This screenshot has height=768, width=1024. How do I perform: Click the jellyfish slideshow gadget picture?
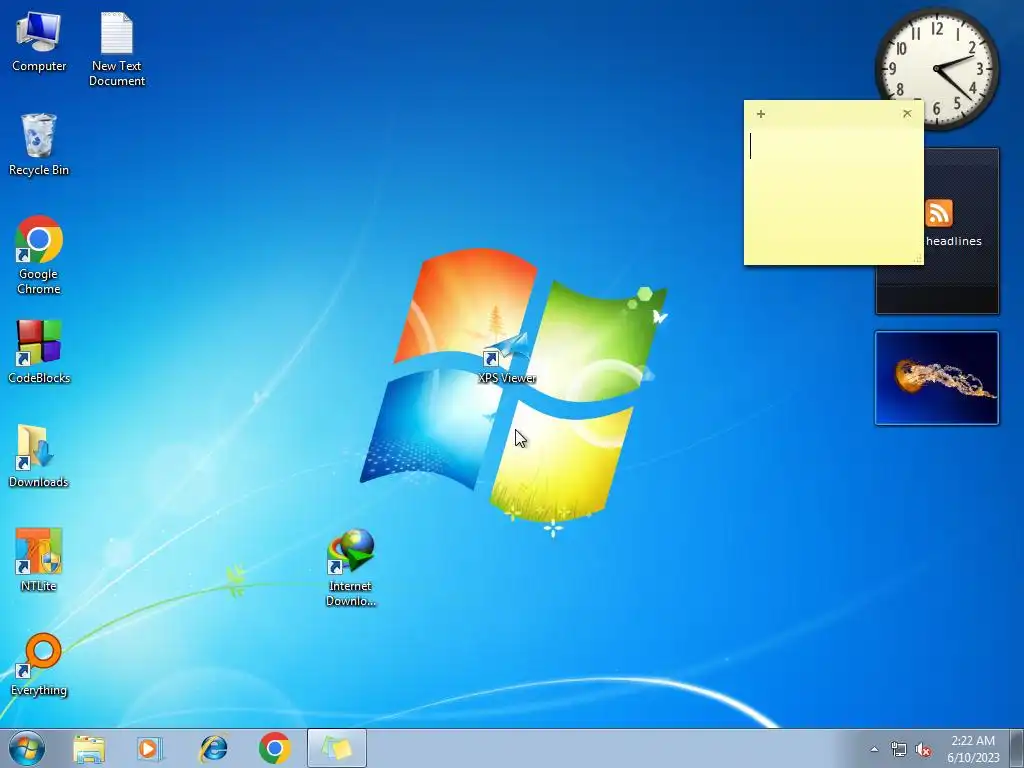pyautogui.click(x=936, y=378)
